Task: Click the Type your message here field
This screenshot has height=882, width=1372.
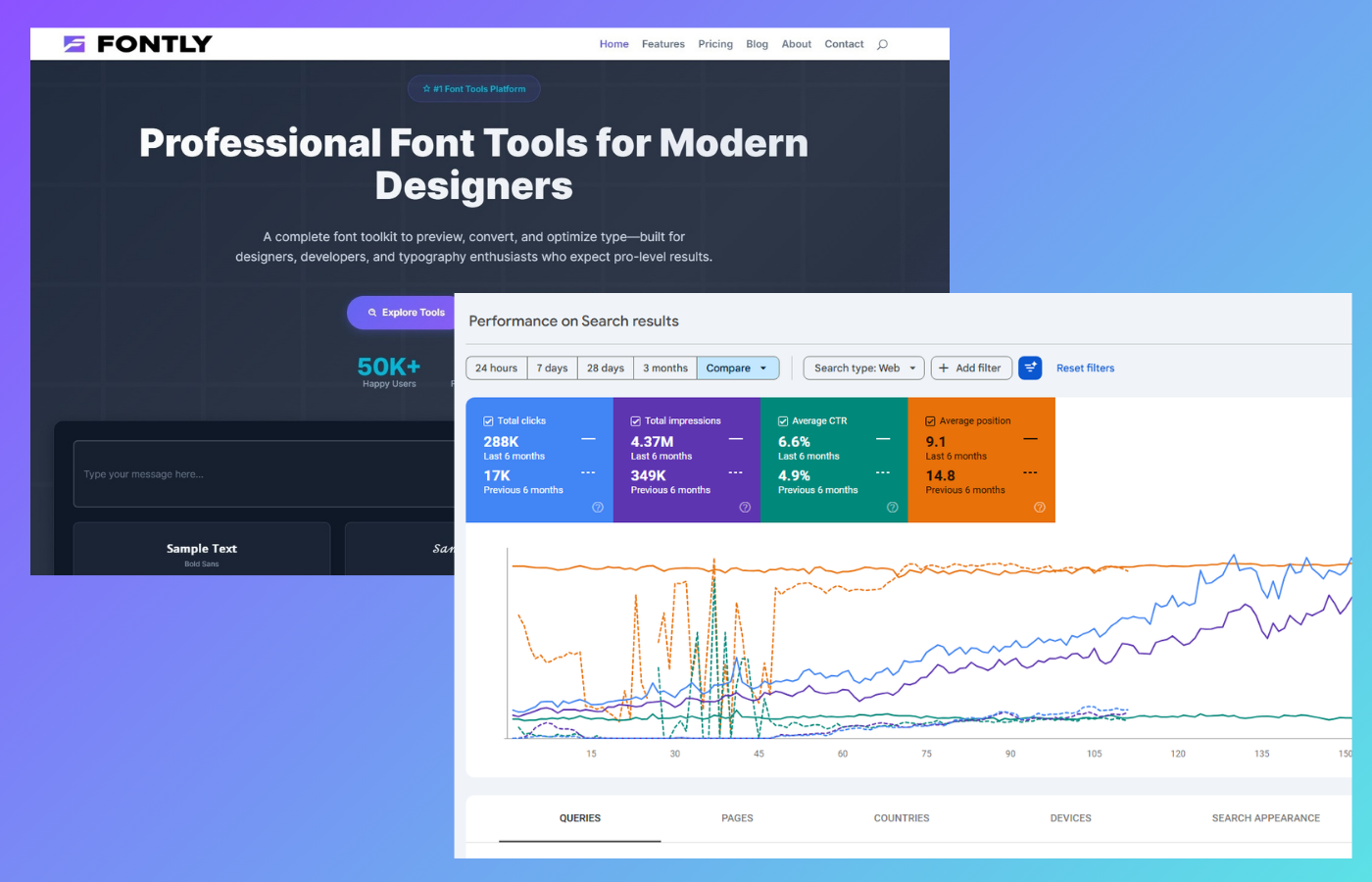Action: 265,474
